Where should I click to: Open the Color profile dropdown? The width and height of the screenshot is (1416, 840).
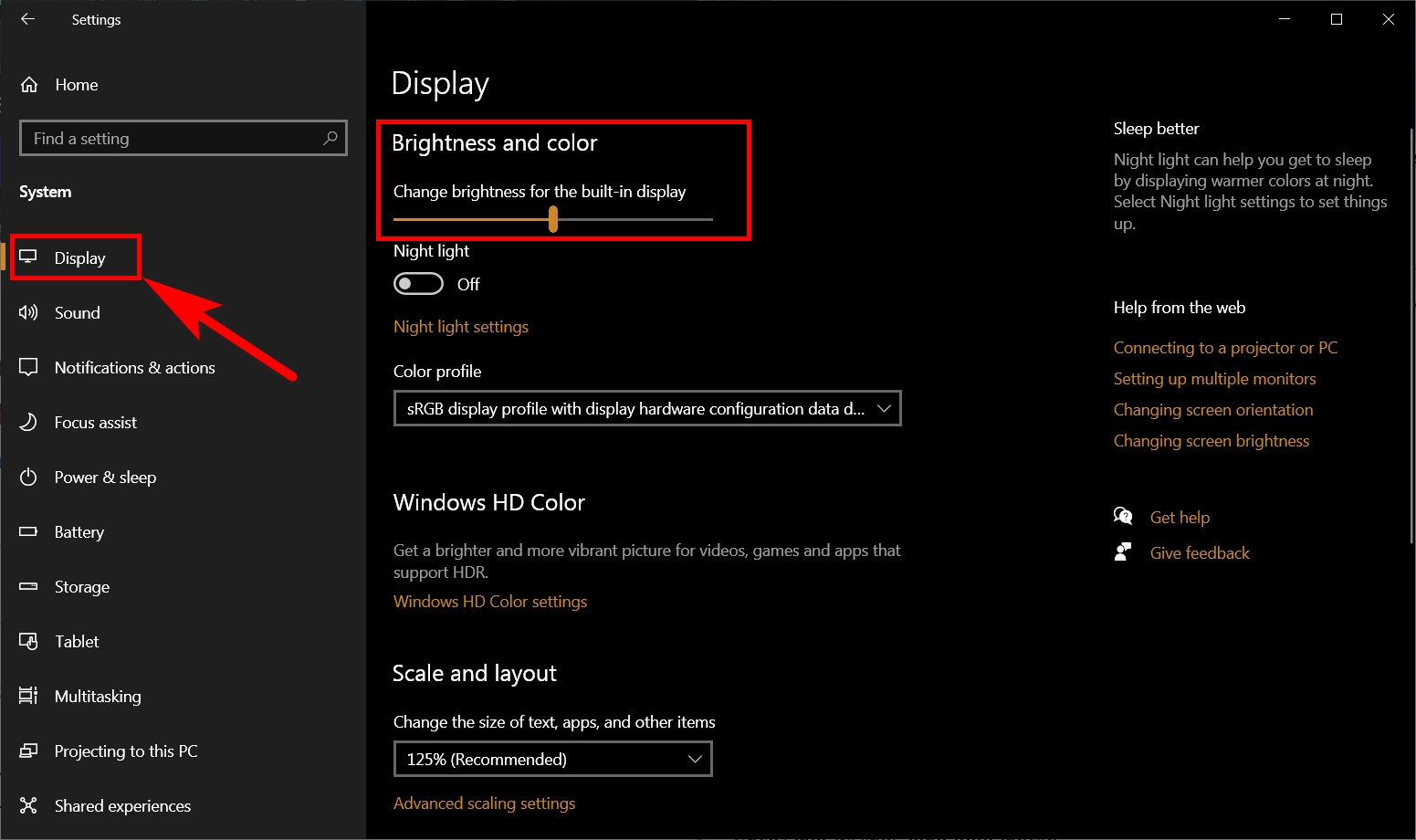tap(646, 408)
